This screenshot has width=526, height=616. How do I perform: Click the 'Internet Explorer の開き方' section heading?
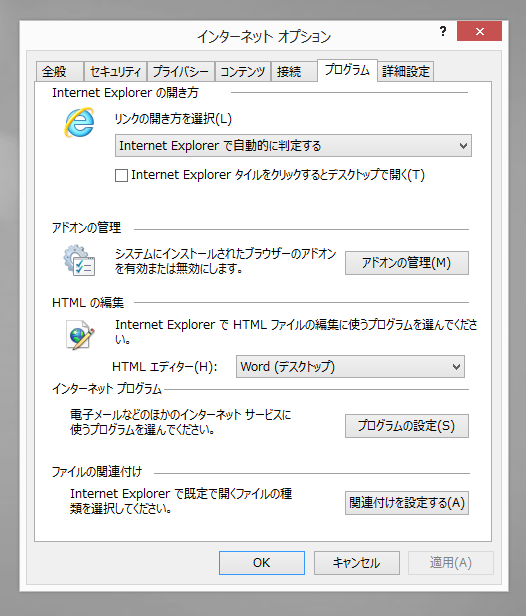(x=125, y=93)
